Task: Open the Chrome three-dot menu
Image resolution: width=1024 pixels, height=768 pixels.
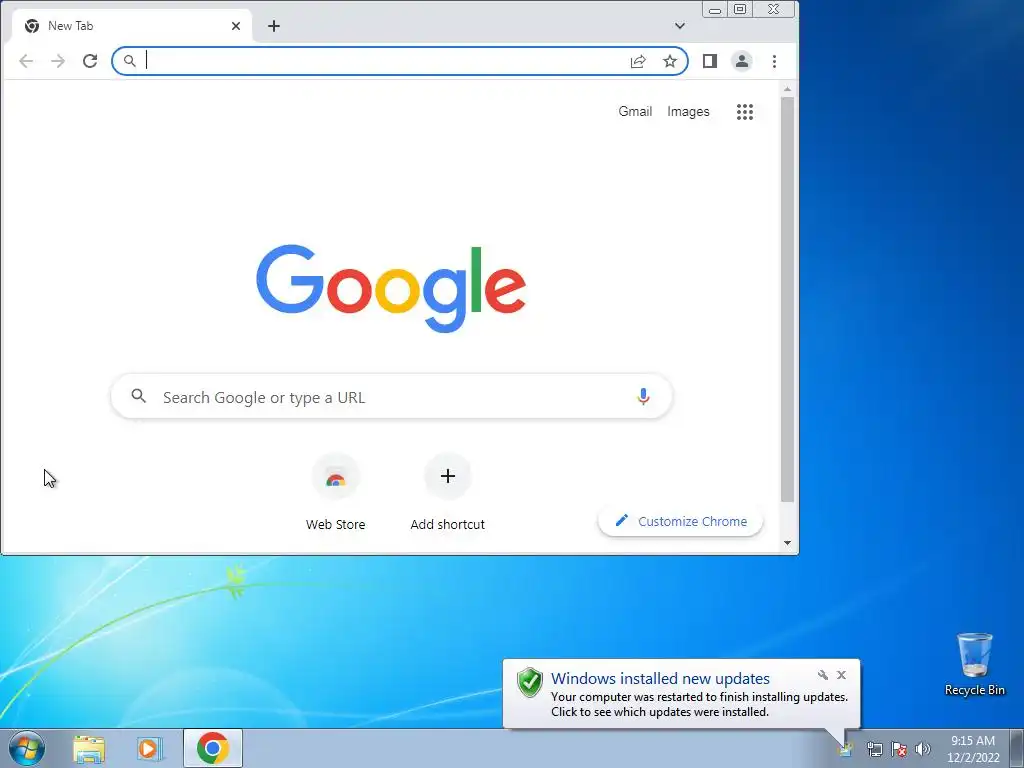Action: point(775,61)
